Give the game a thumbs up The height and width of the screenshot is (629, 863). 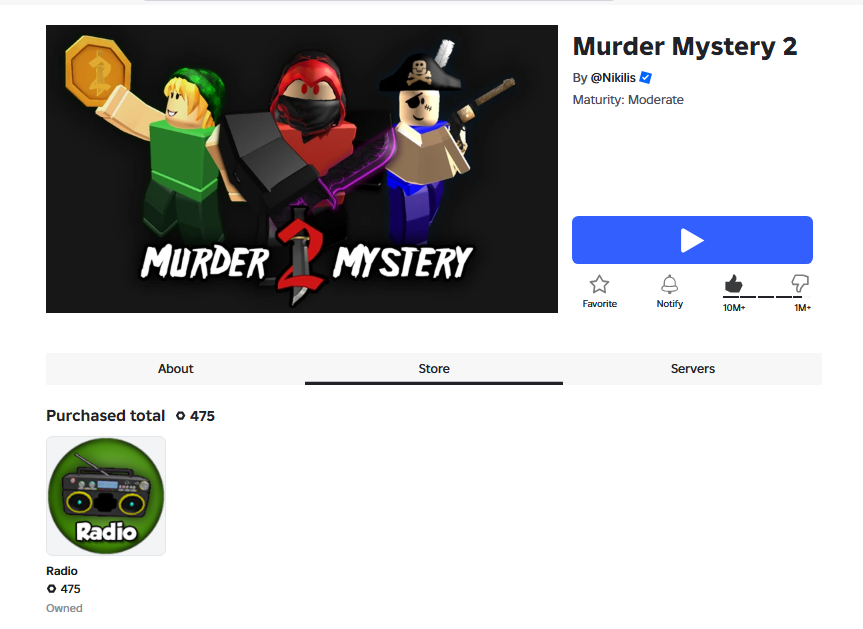[x=733, y=284]
